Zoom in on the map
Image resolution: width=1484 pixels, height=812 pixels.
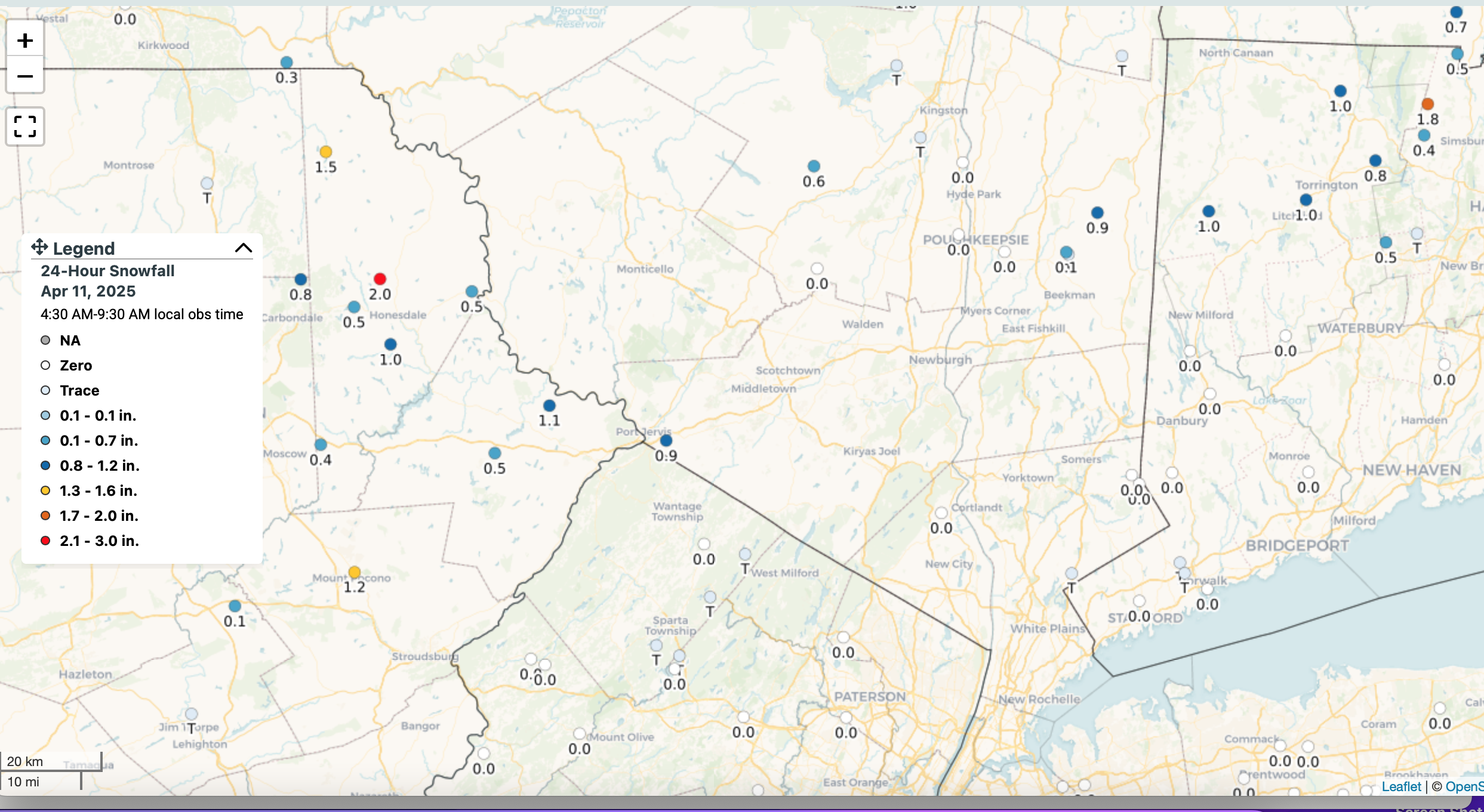point(25,41)
